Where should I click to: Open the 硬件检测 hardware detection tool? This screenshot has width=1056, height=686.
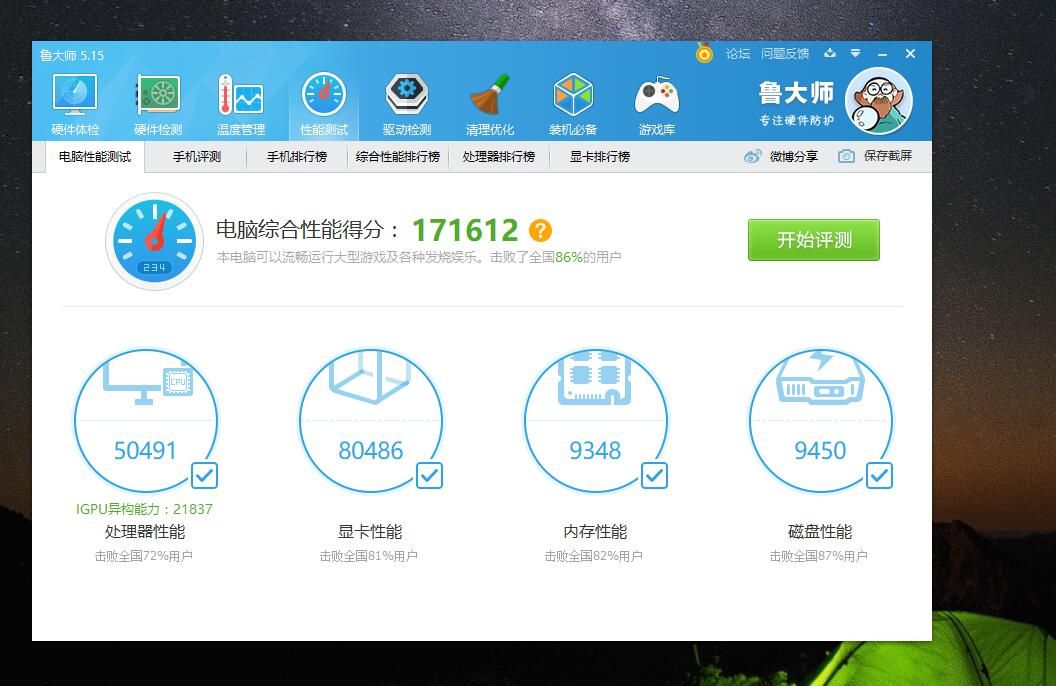(x=156, y=100)
